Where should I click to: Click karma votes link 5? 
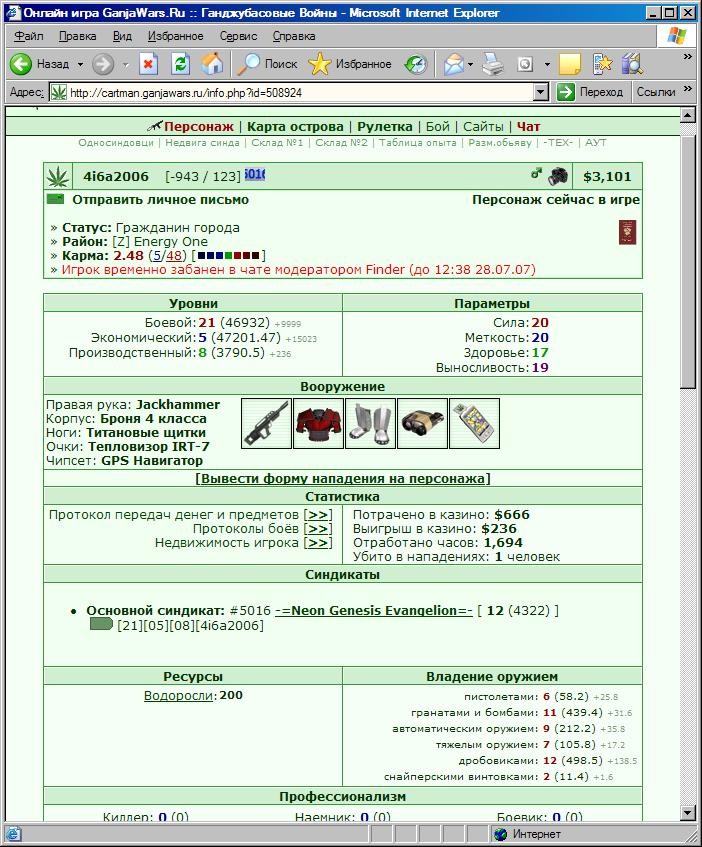pyautogui.click(x=157, y=256)
